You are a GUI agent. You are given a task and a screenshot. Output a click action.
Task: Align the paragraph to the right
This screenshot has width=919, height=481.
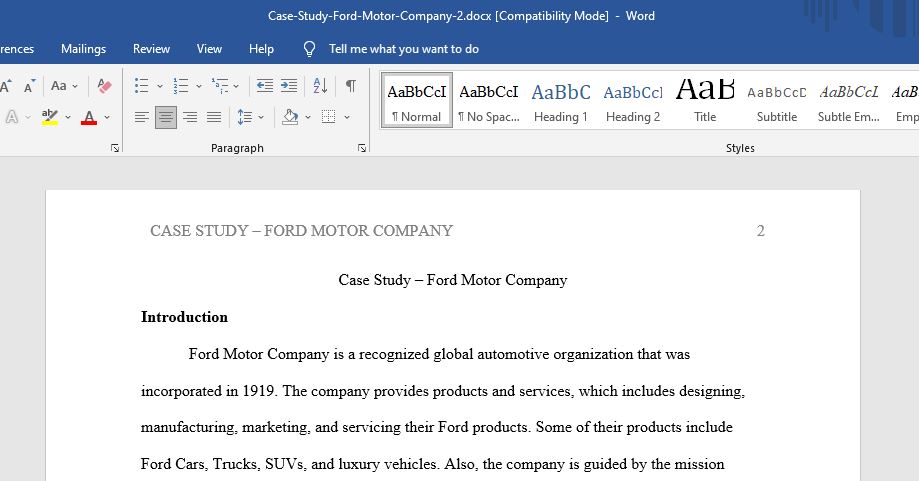tap(190, 117)
